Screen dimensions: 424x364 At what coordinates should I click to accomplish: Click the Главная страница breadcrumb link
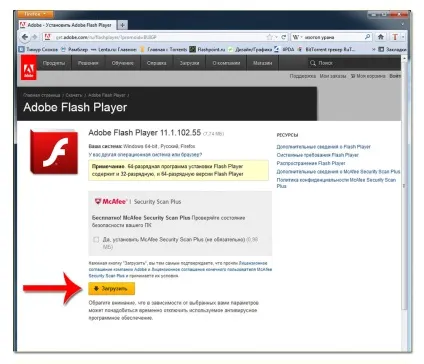(x=42, y=95)
